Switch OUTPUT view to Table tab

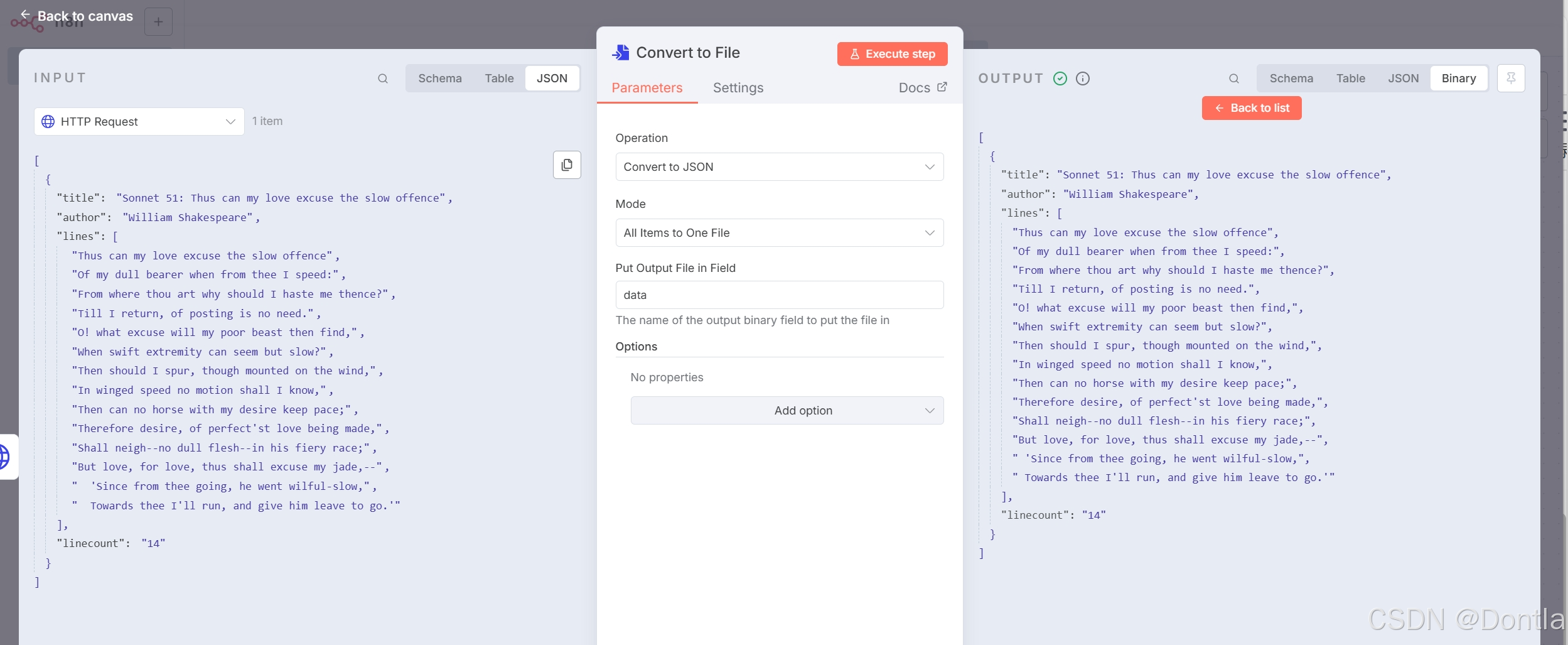pyautogui.click(x=1350, y=79)
